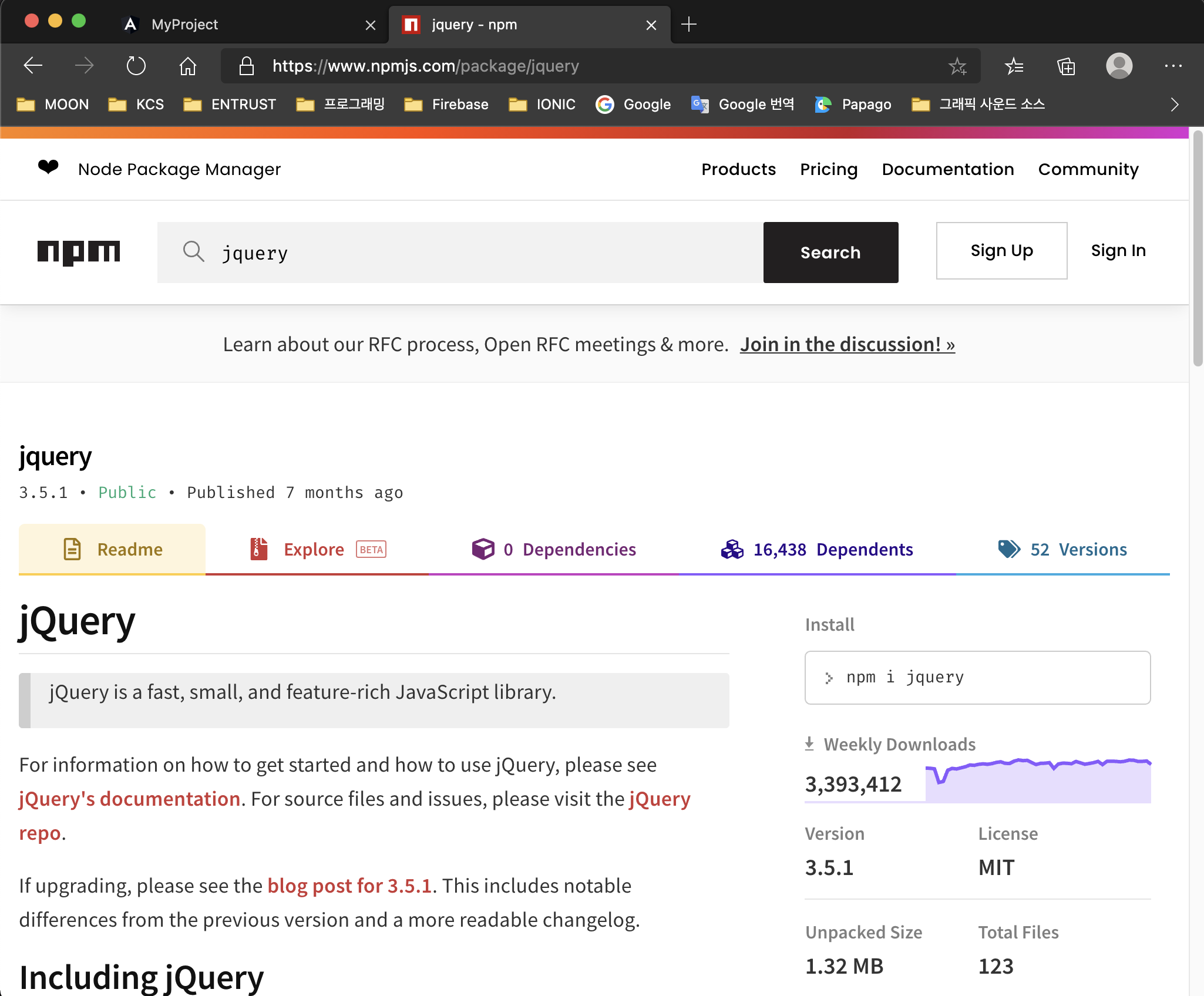Expand the bookmarks bar overflow chevron
The width and height of the screenshot is (1204, 996).
pyautogui.click(x=1174, y=105)
